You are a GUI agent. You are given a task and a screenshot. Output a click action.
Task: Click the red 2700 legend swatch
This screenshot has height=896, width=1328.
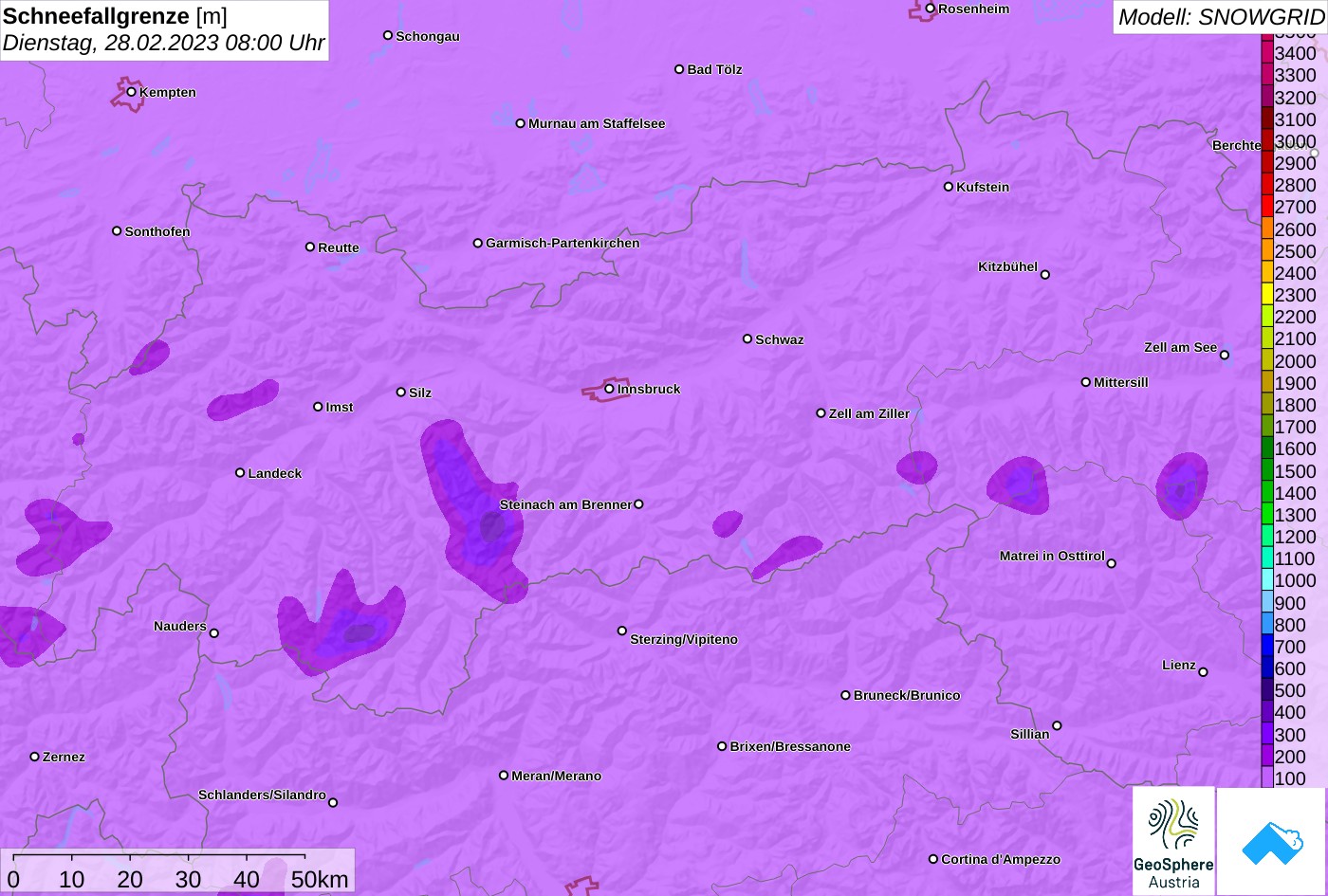pos(1267,207)
